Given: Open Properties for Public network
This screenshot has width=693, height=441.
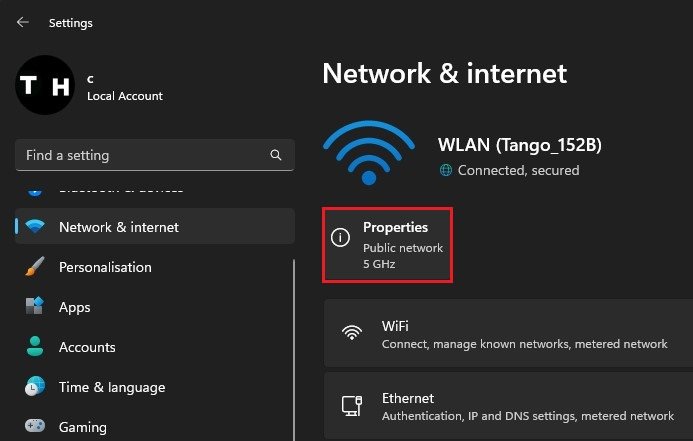Looking at the screenshot, I should pos(387,245).
